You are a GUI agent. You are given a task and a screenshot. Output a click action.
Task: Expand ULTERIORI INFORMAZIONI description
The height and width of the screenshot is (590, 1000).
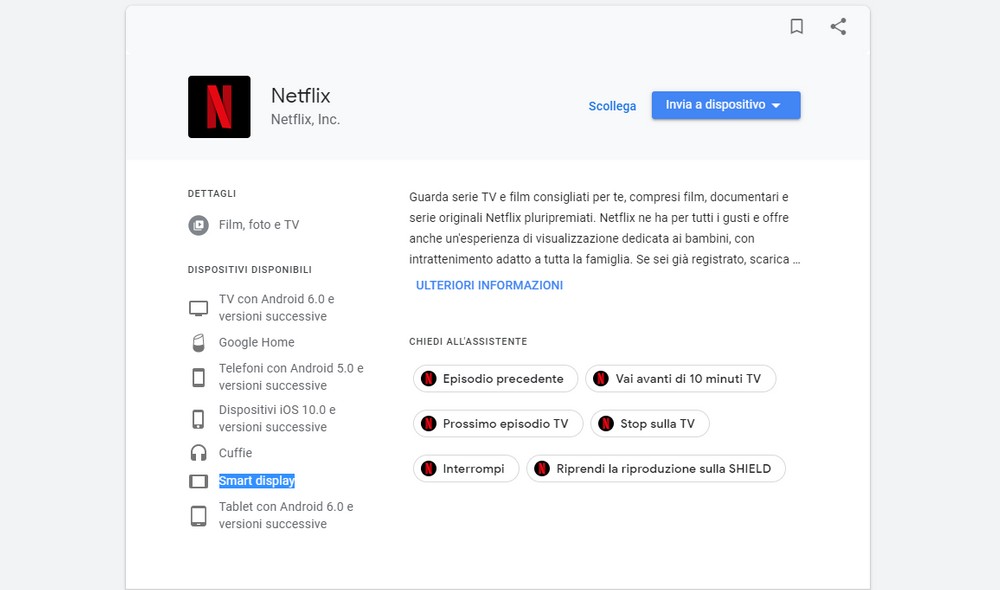coord(489,285)
